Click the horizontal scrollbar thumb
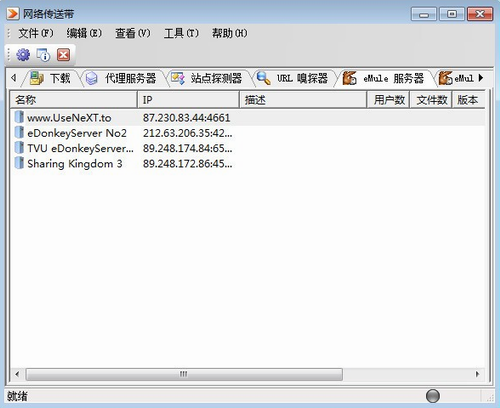The width and height of the screenshot is (500, 408). (x=184, y=374)
